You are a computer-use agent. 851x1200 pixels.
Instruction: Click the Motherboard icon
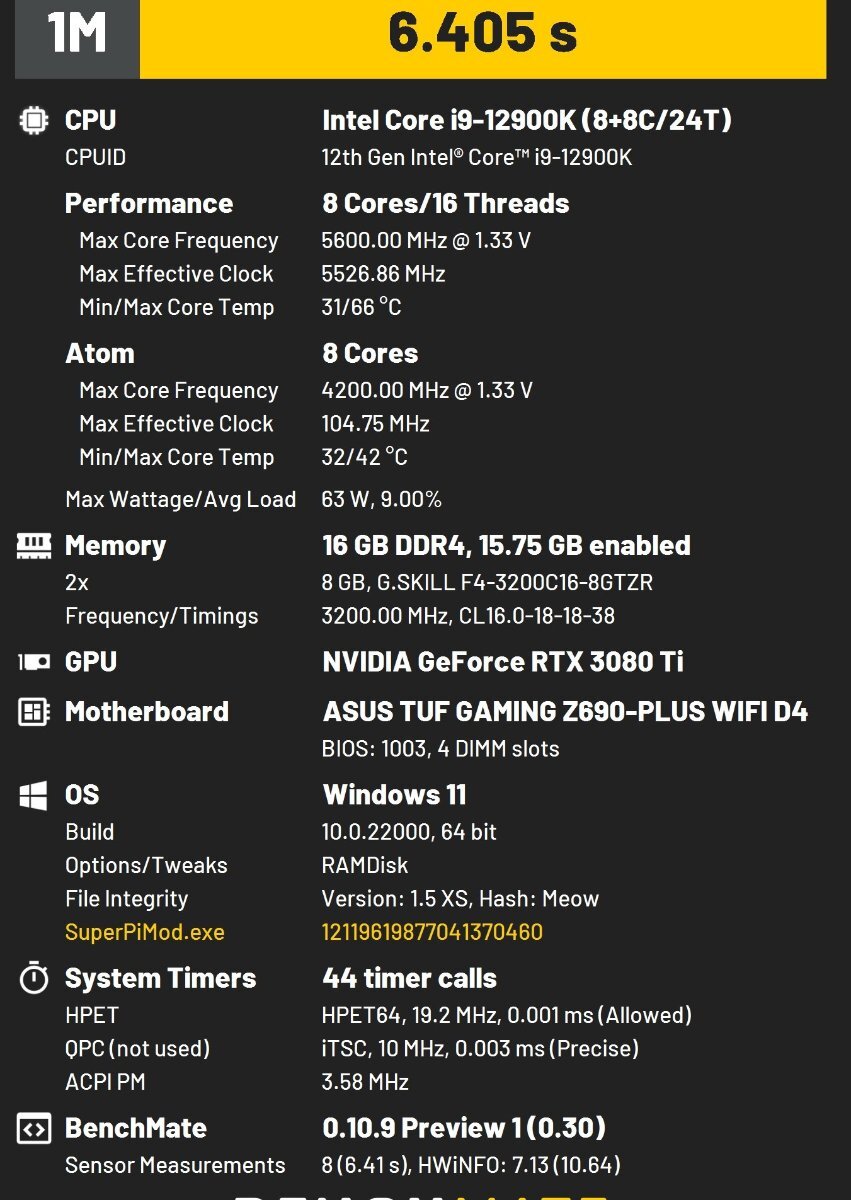pos(34,712)
